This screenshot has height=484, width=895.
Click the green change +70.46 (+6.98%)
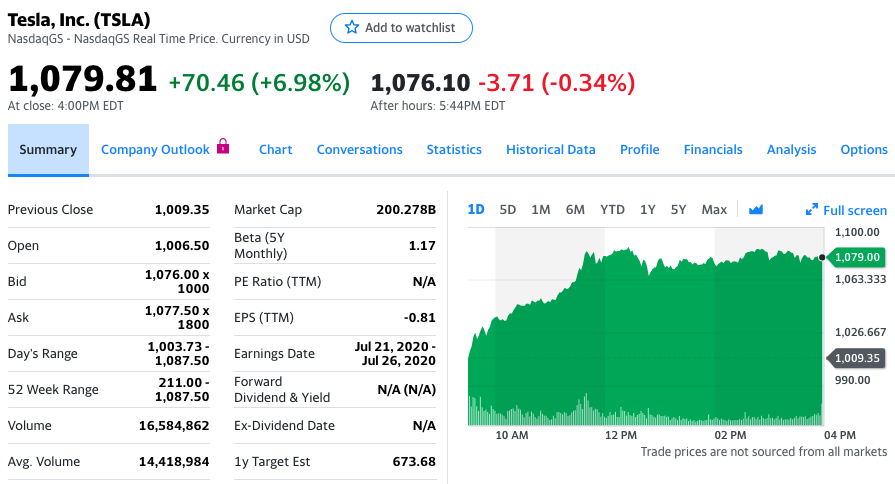coord(259,83)
